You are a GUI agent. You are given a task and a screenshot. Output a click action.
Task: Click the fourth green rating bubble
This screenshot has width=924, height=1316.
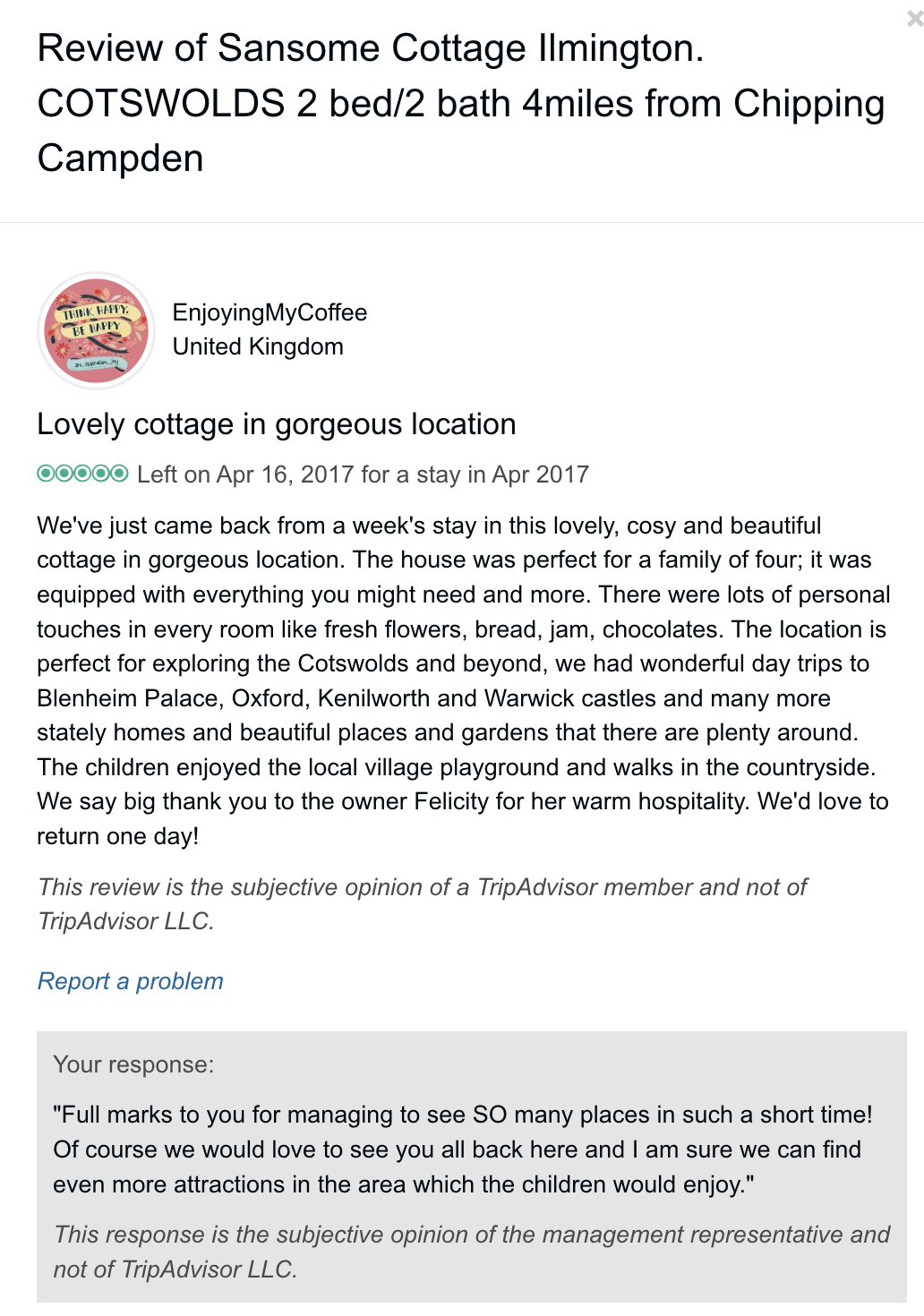click(101, 473)
